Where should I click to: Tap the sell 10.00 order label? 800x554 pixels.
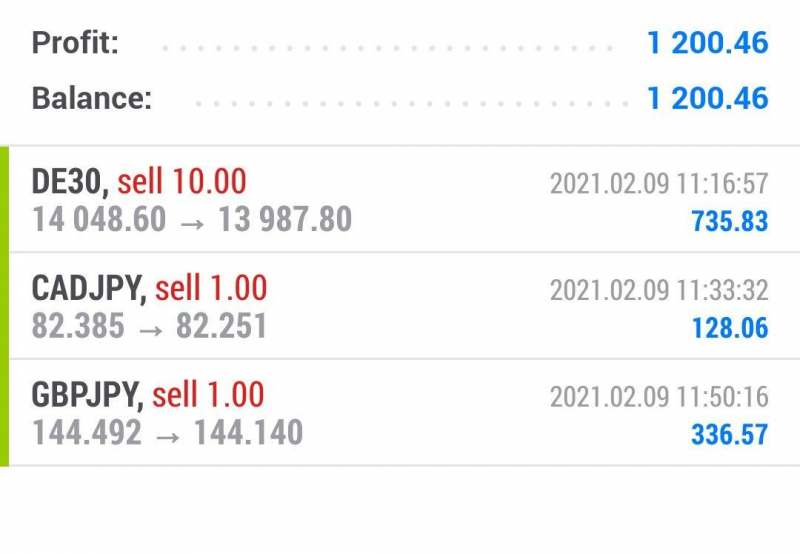click(181, 182)
